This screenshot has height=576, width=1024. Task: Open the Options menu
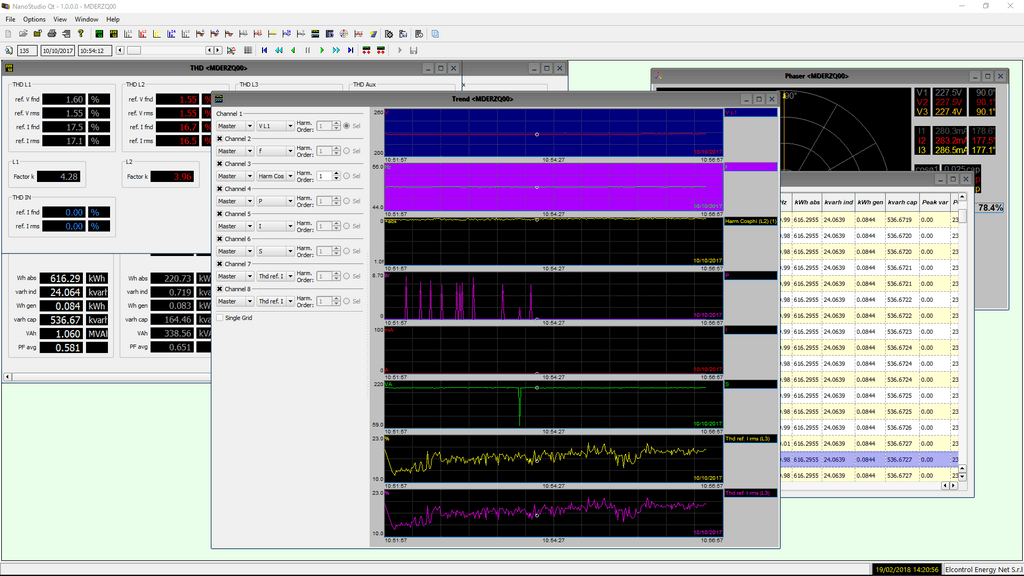pyautogui.click(x=34, y=19)
